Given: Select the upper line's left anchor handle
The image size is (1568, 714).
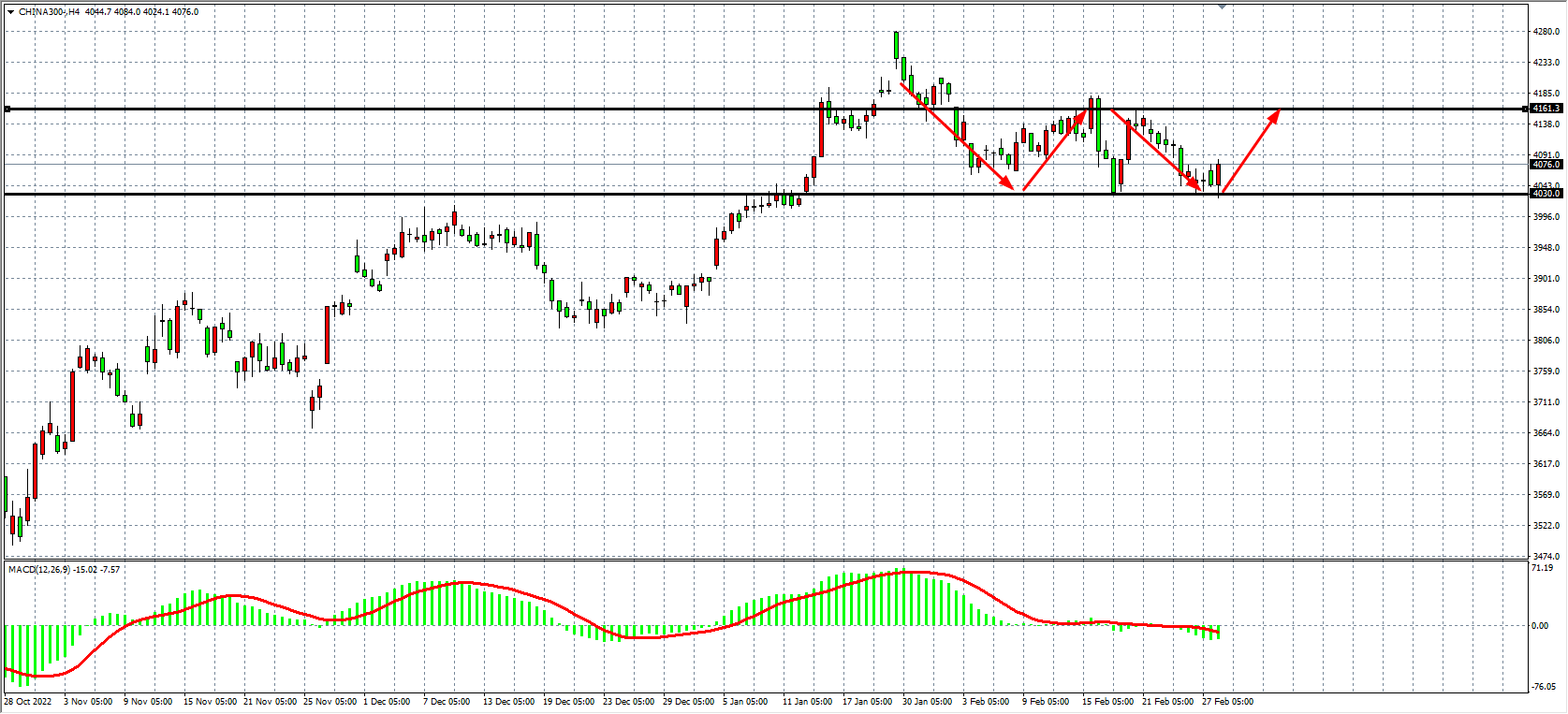Looking at the screenshot, I should (7, 109).
